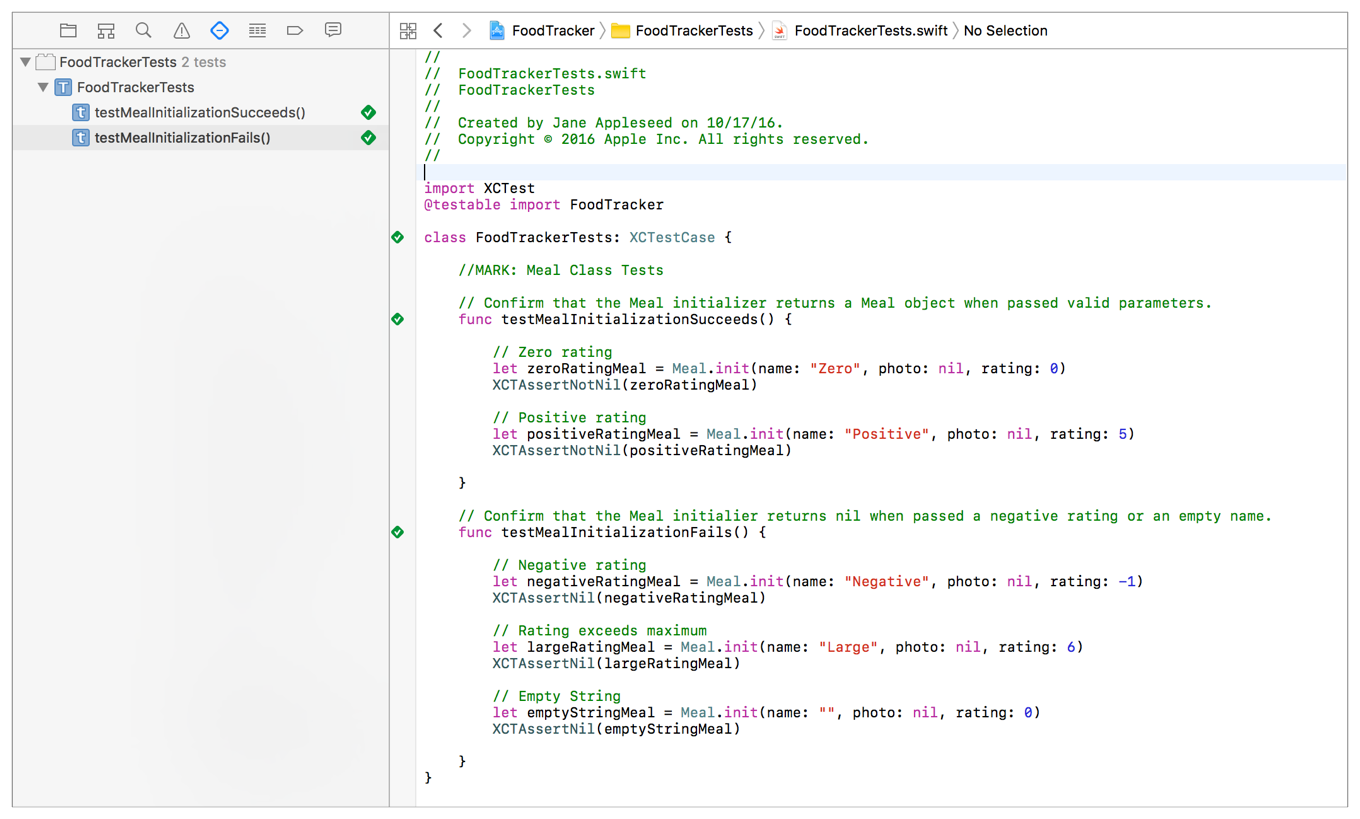Select the FoodTrackerTests class row
Viewport: 1360px width, 819px height.
coord(201,87)
